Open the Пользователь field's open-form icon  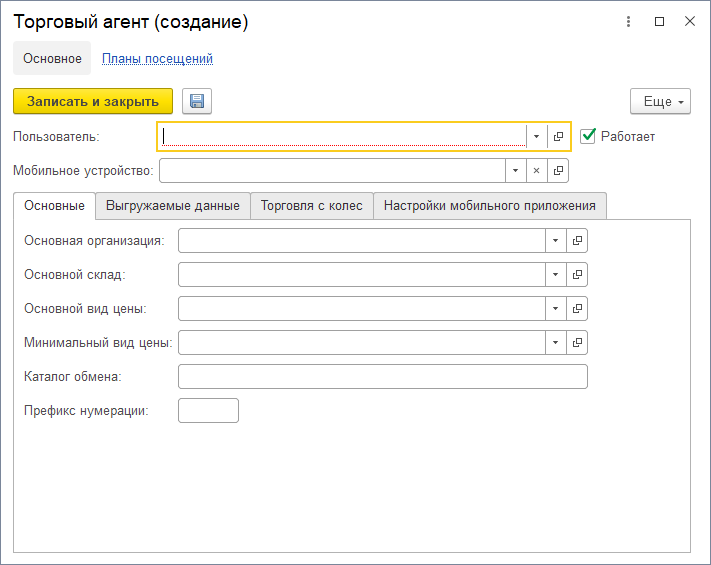(x=559, y=136)
